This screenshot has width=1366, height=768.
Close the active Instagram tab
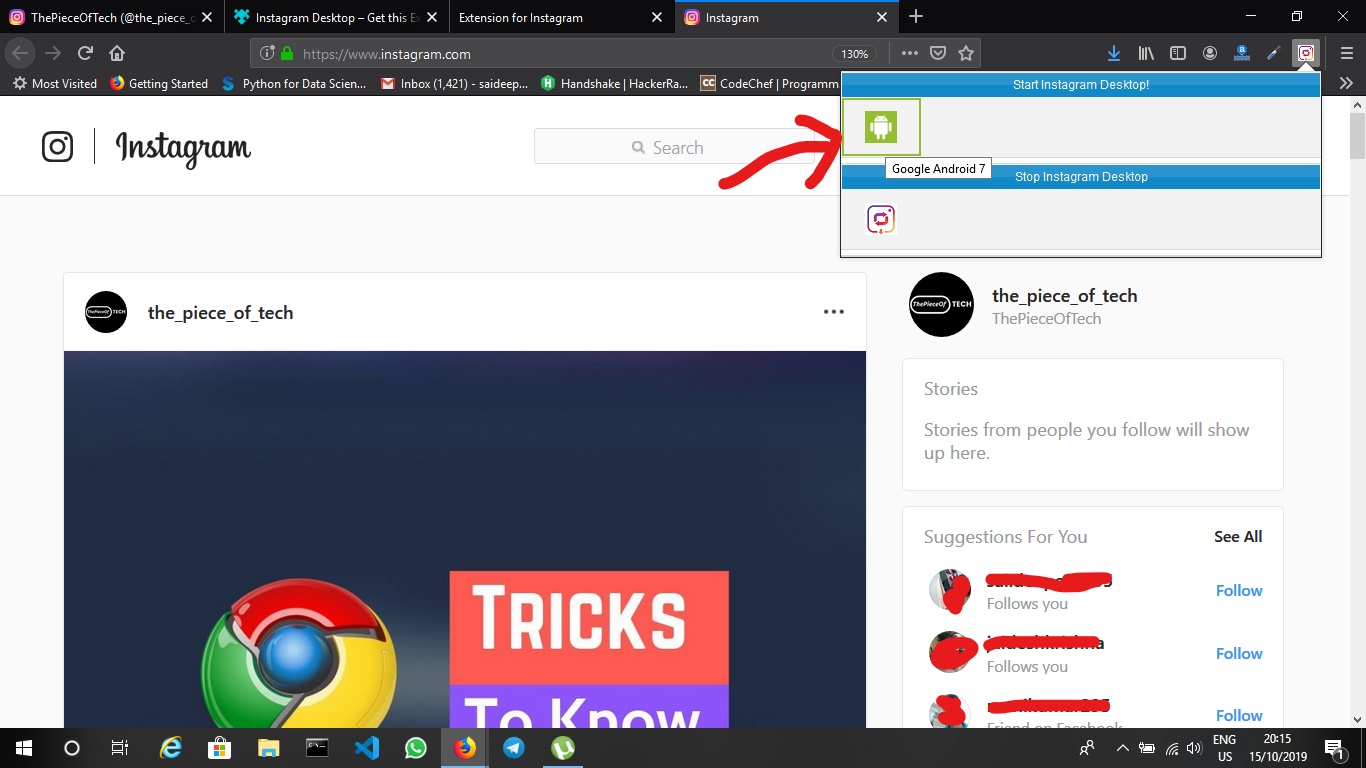click(881, 17)
